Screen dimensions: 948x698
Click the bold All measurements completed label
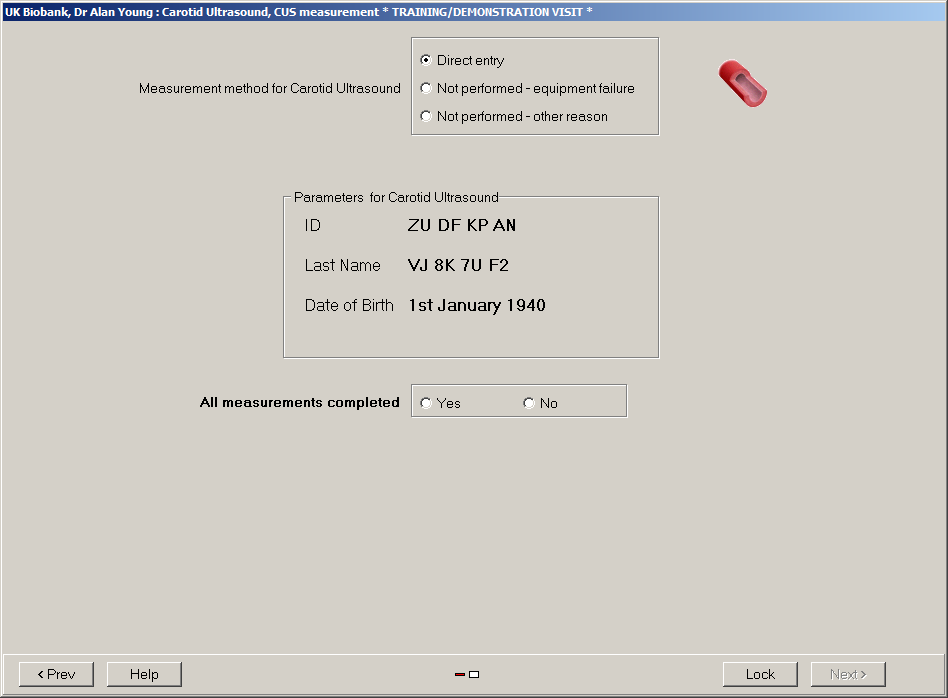[300, 403]
